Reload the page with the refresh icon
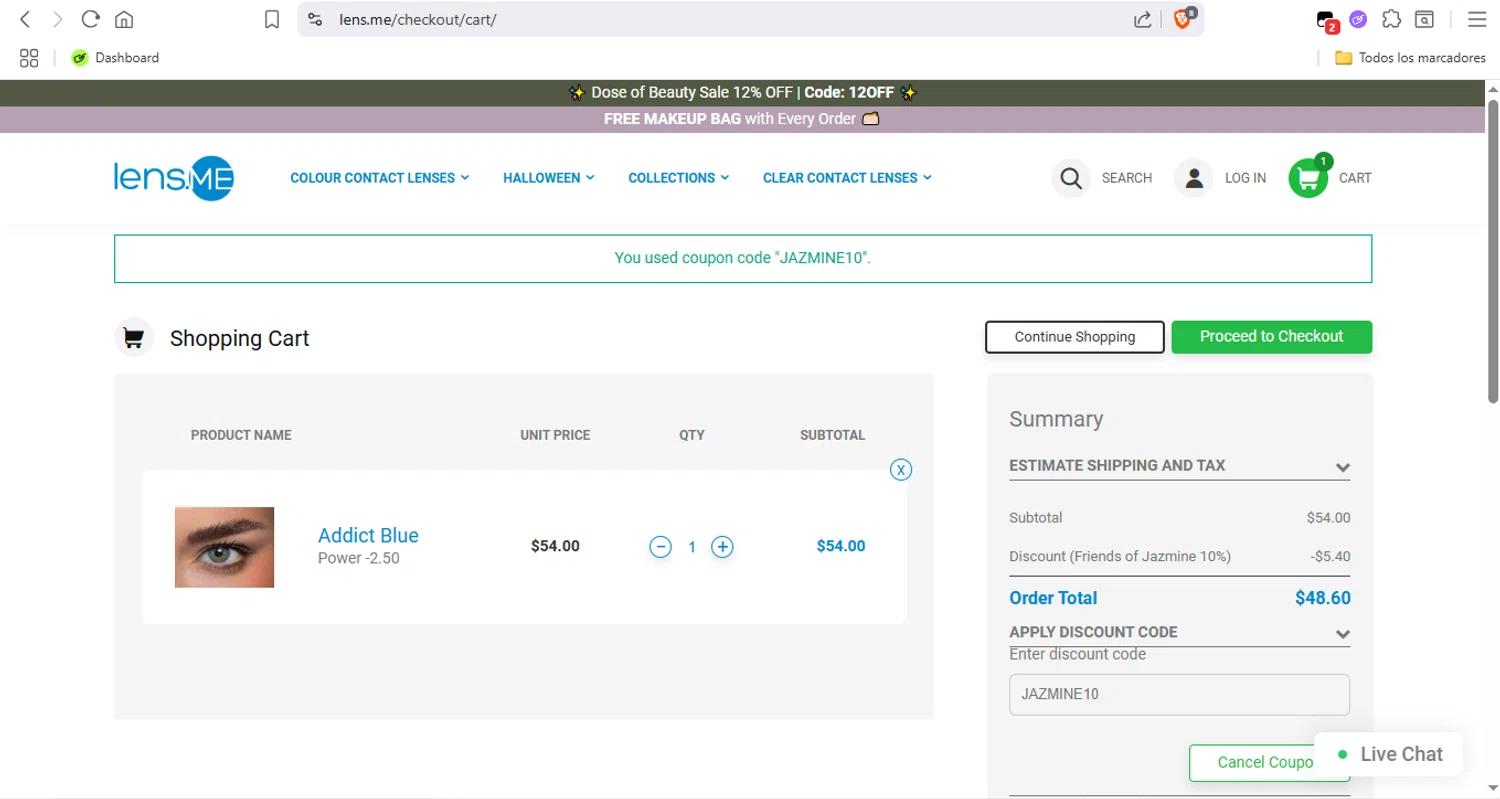The width and height of the screenshot is (1500, 799). click(x=90, y=19)
